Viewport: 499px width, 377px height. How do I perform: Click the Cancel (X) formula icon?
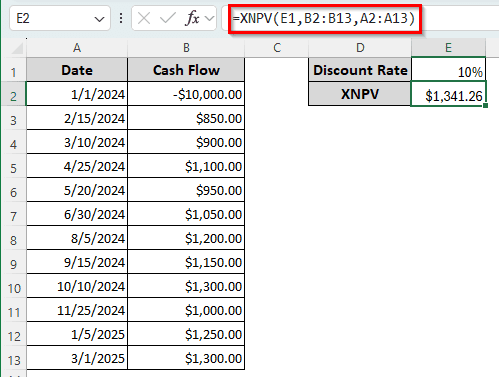tap(144, 18)
